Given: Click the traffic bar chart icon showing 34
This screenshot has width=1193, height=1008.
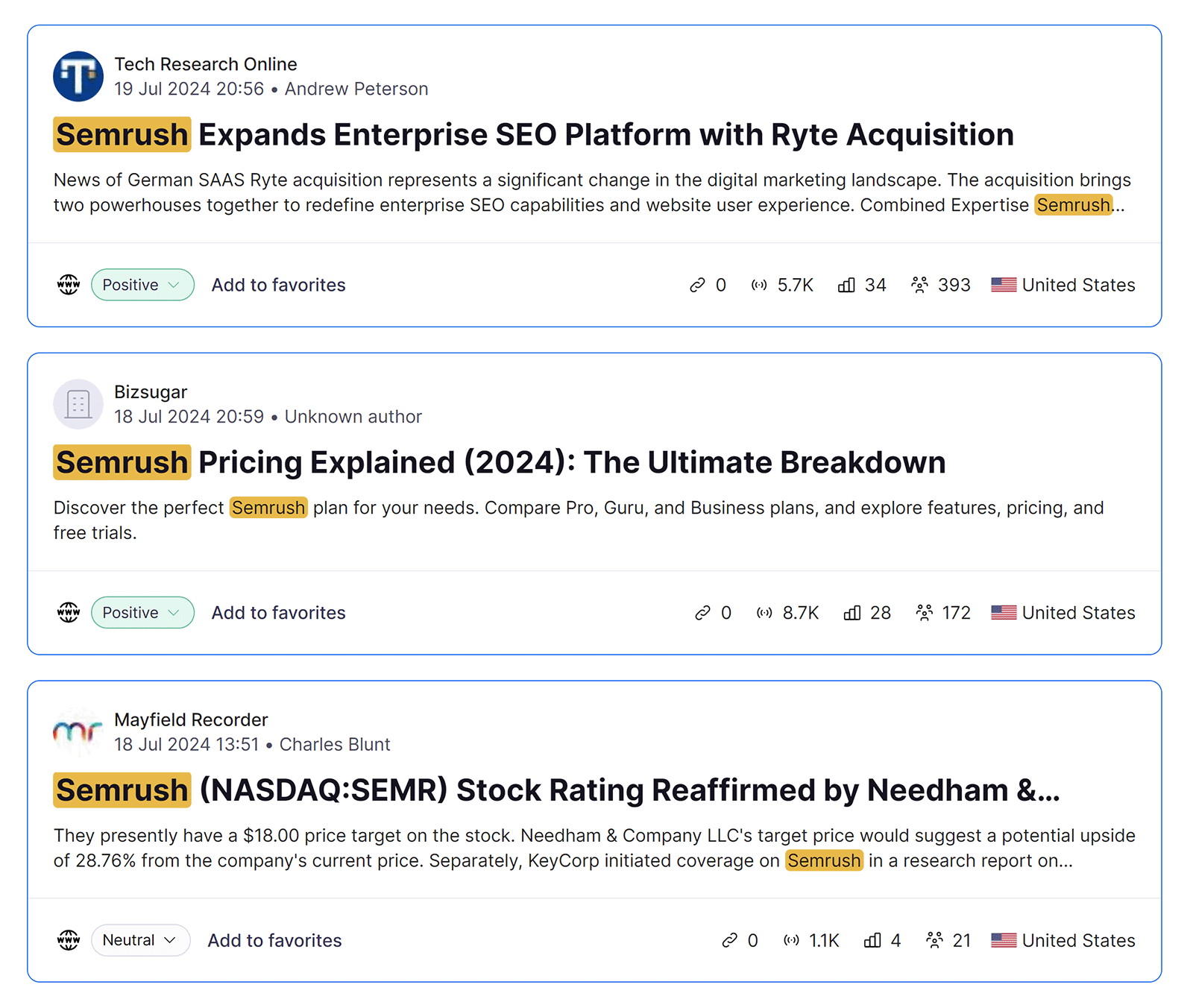Looking at the screenshot, I should coord(846,284).
